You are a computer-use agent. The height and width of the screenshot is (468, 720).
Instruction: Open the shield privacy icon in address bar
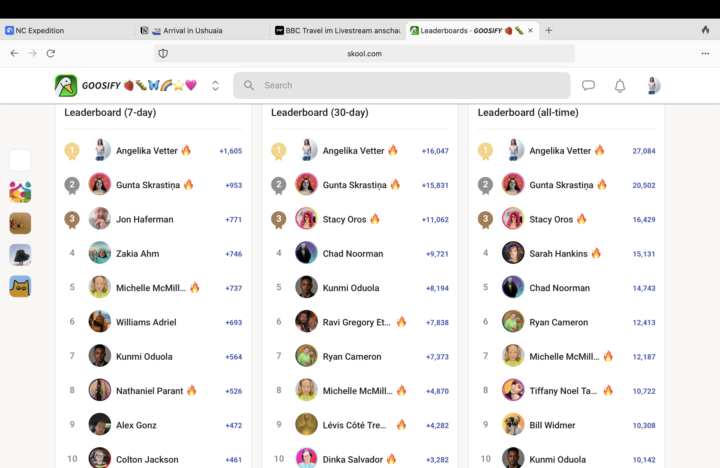pos(163,53)
